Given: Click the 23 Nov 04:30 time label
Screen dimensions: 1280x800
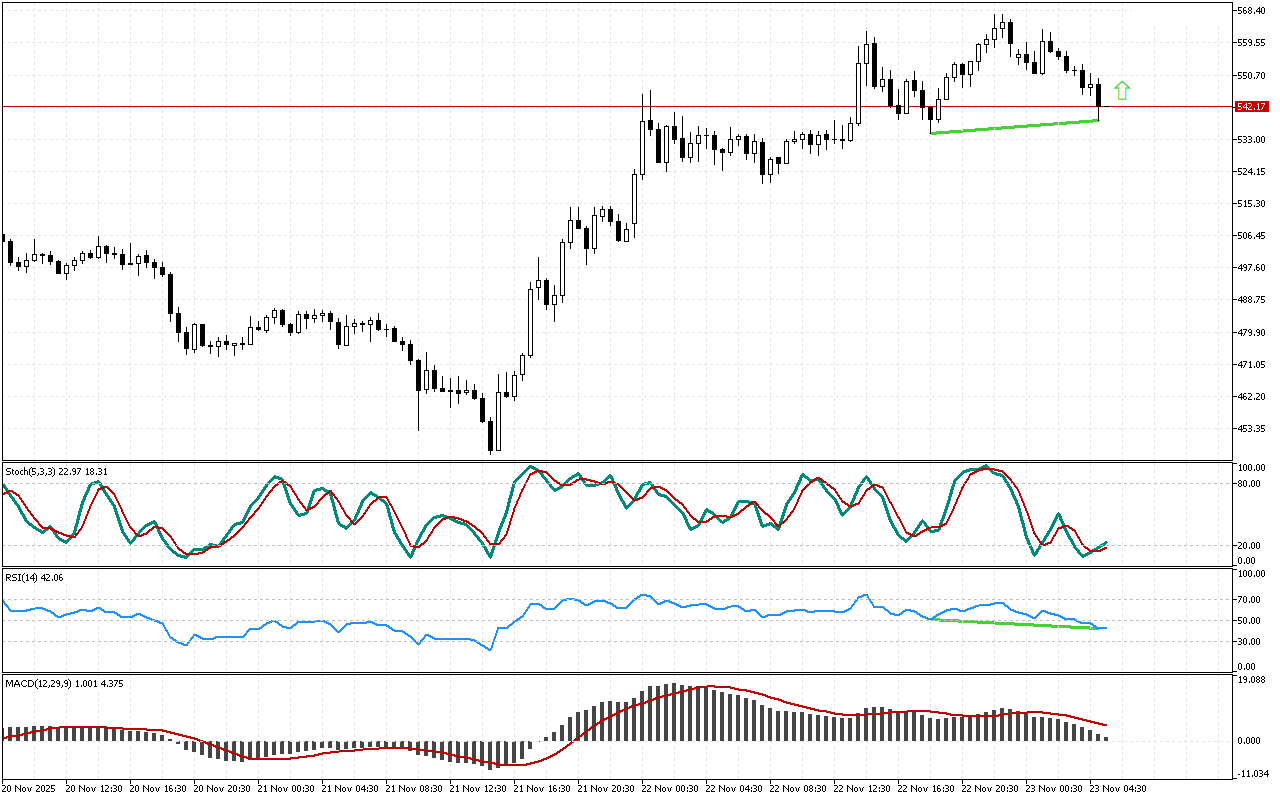Looking at the screenshot, I should click(x=1118, y=788).
